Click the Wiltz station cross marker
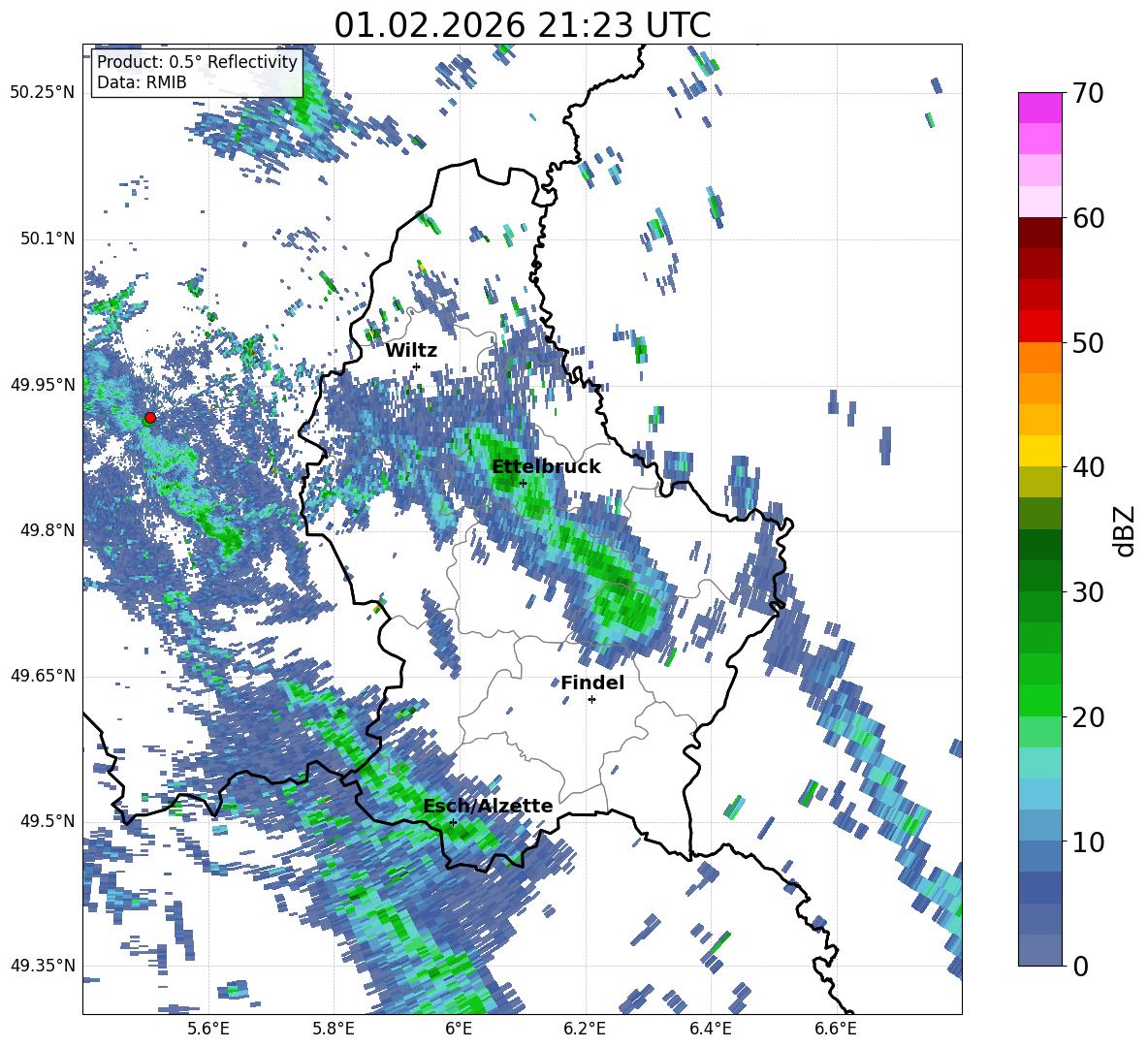The width and height of the screenshot is (1148, 1048). pyautogui.click(x=417, y=366)
